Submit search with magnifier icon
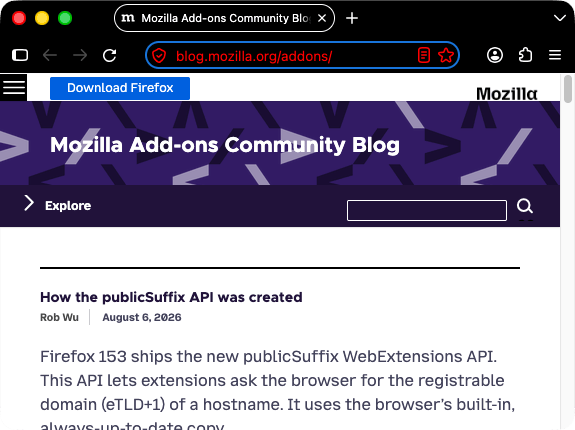The width and height of the screenshot is (575, 430). point(525,206)
